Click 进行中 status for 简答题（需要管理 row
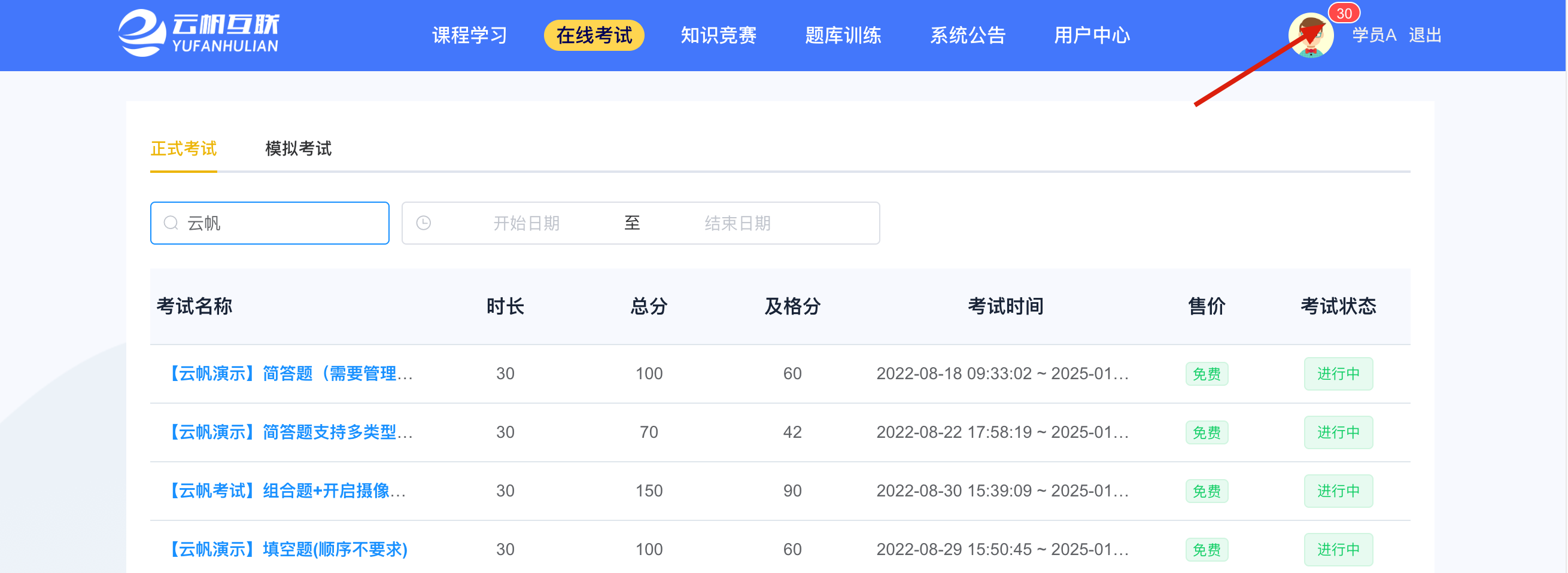 click(1338, 373)
